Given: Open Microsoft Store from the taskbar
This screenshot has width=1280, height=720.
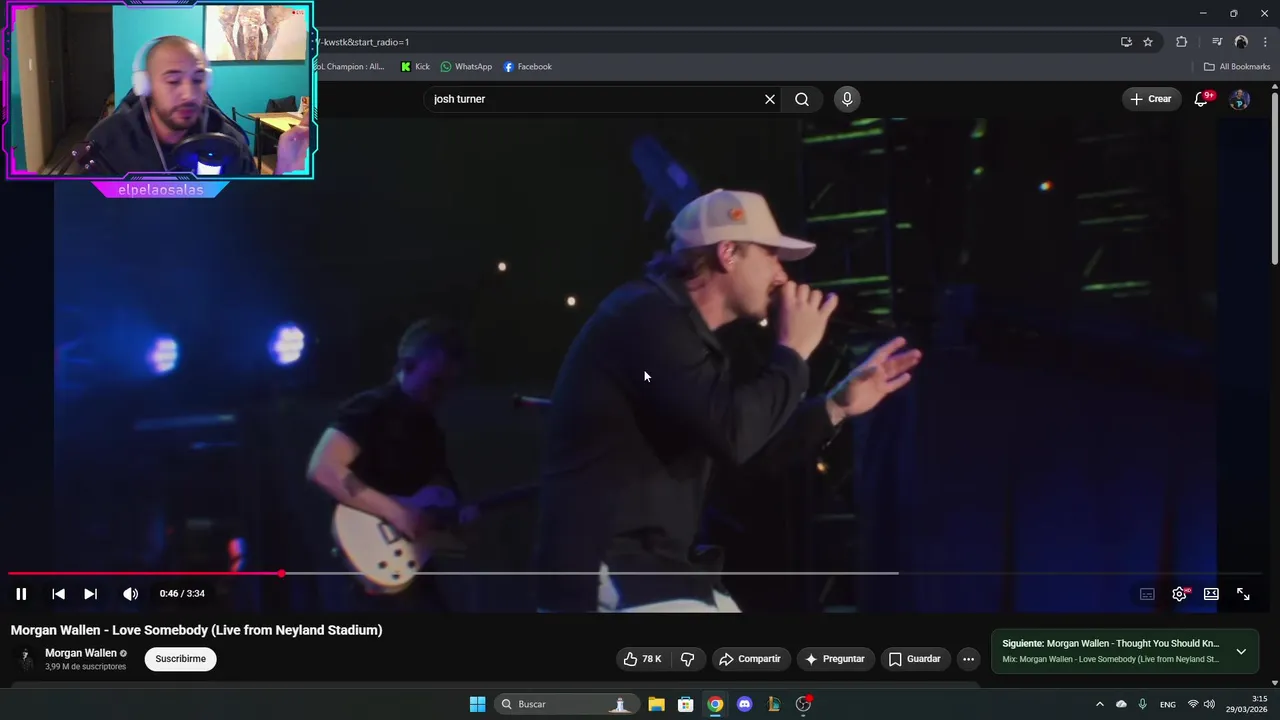Looking at the screenshot, I should 686,704.
